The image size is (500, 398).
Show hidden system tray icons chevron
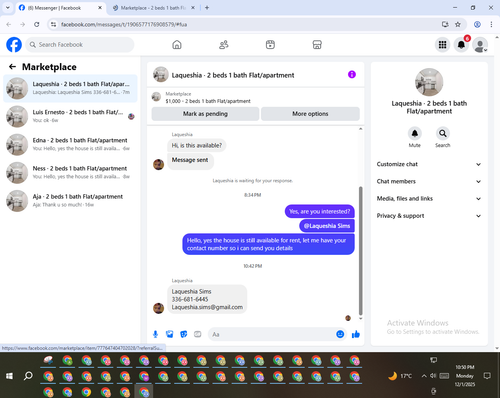pos(424,376)
